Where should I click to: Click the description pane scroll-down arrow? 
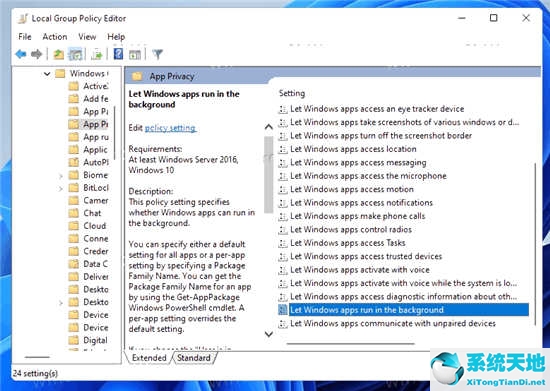[x=269, y=334]
